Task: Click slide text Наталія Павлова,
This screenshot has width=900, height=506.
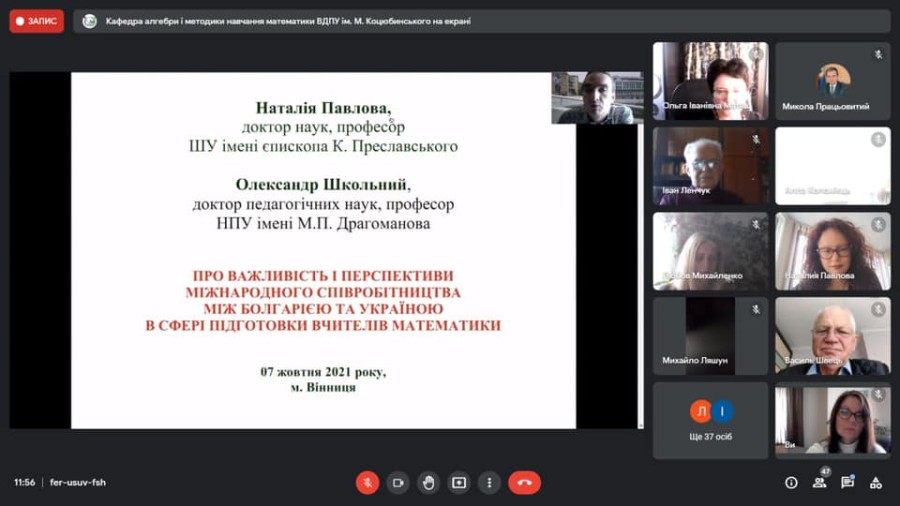Action: 323,107
